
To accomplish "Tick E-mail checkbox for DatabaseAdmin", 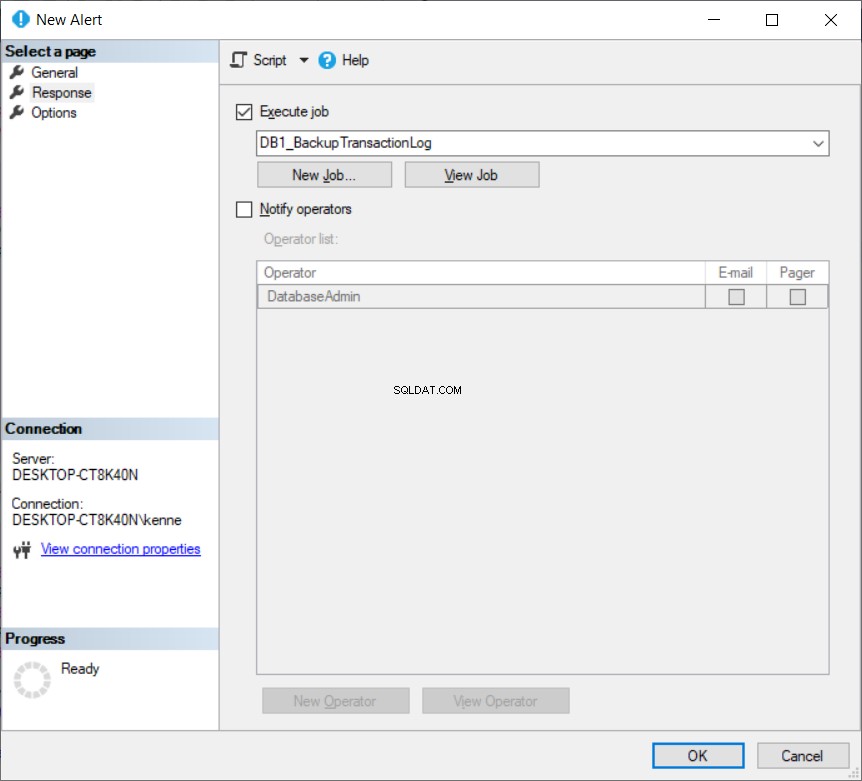I will click(736, 297).
